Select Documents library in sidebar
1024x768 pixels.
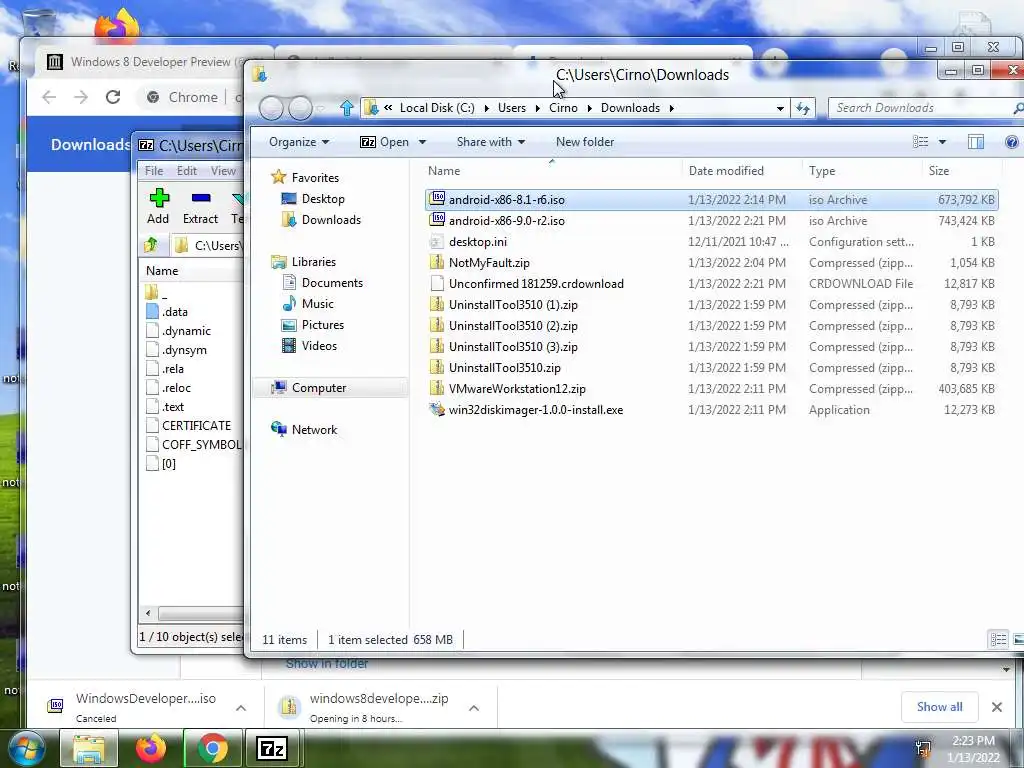pyautogui.click(x=323, y=282)
